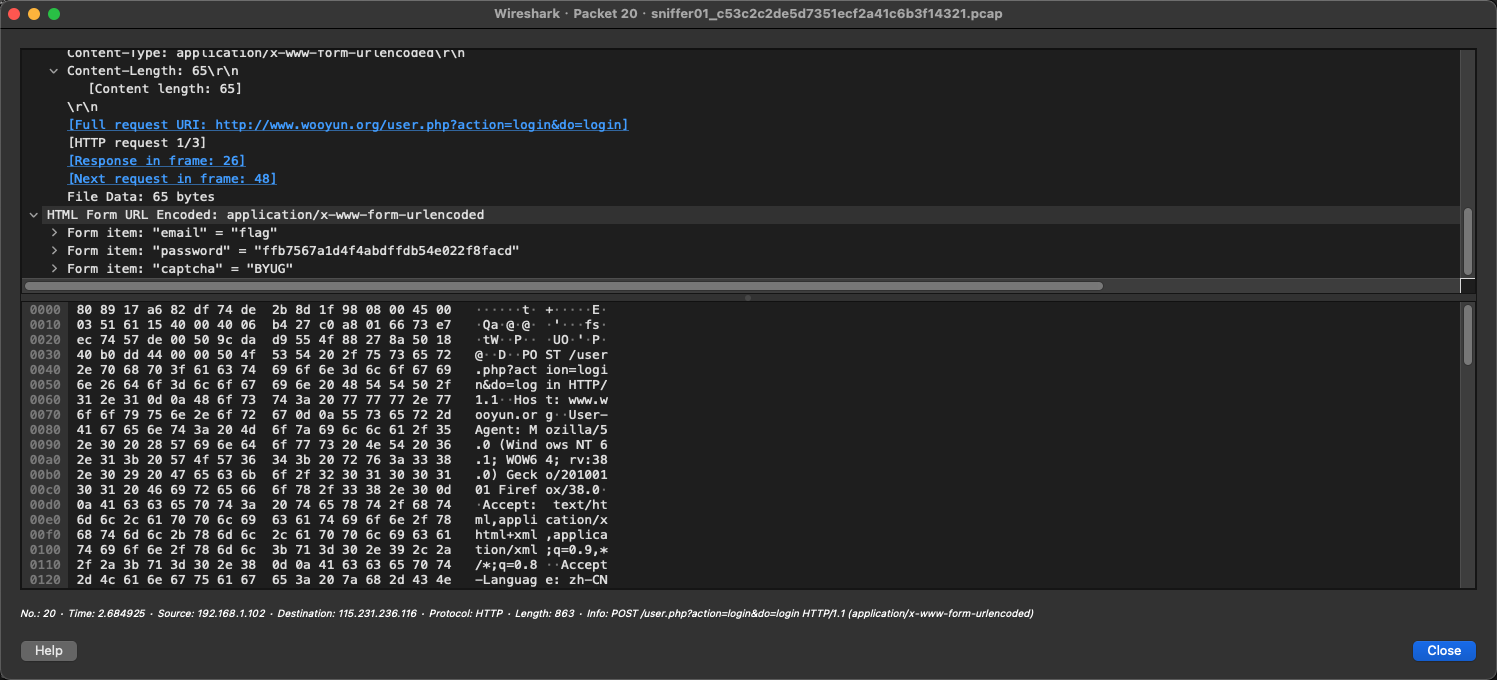Click the Help button
The width and height of the screenshot is (1497, 680).
(49, 651)
